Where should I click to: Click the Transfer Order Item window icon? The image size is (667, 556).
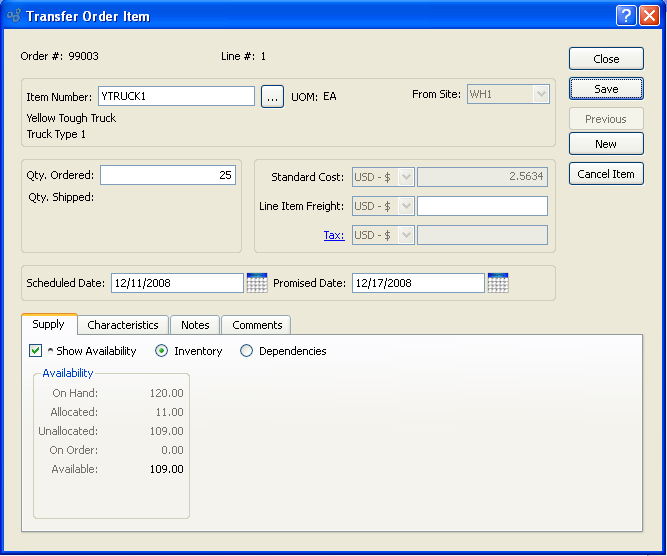point(13,16)
